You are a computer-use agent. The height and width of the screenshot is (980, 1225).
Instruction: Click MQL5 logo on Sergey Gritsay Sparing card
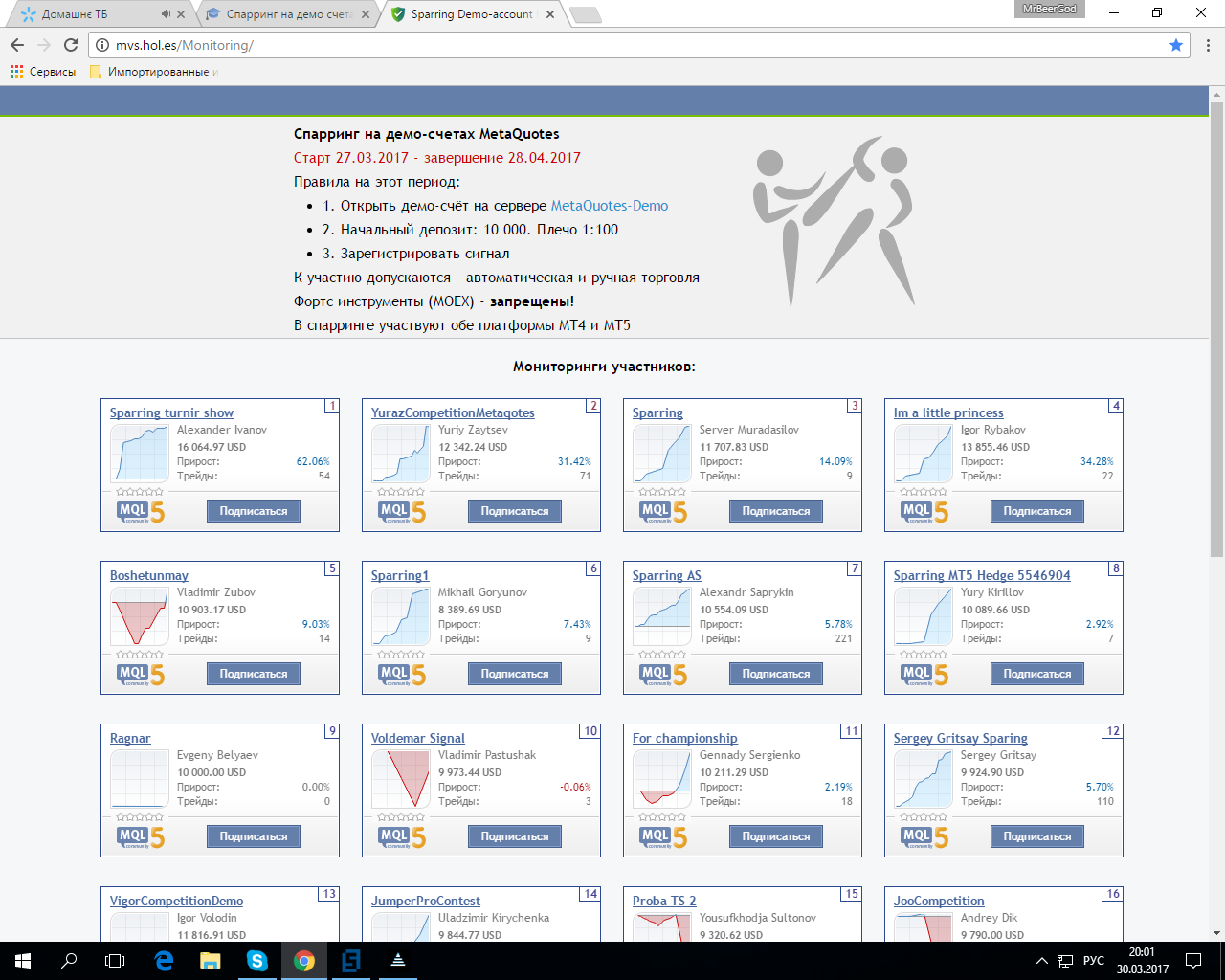pyautogui.click(x=924, y=837)
